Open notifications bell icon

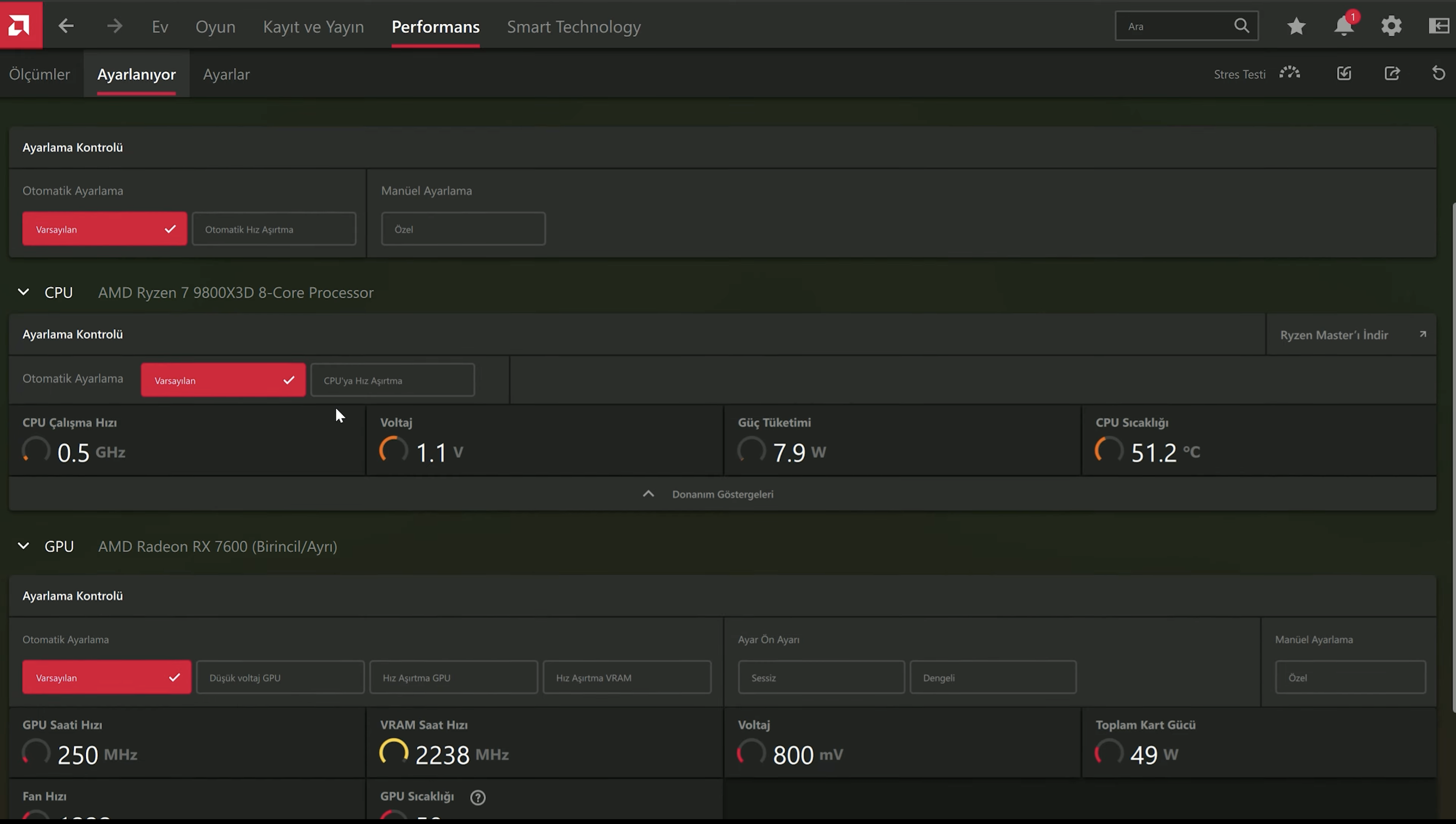point(1344,26)
